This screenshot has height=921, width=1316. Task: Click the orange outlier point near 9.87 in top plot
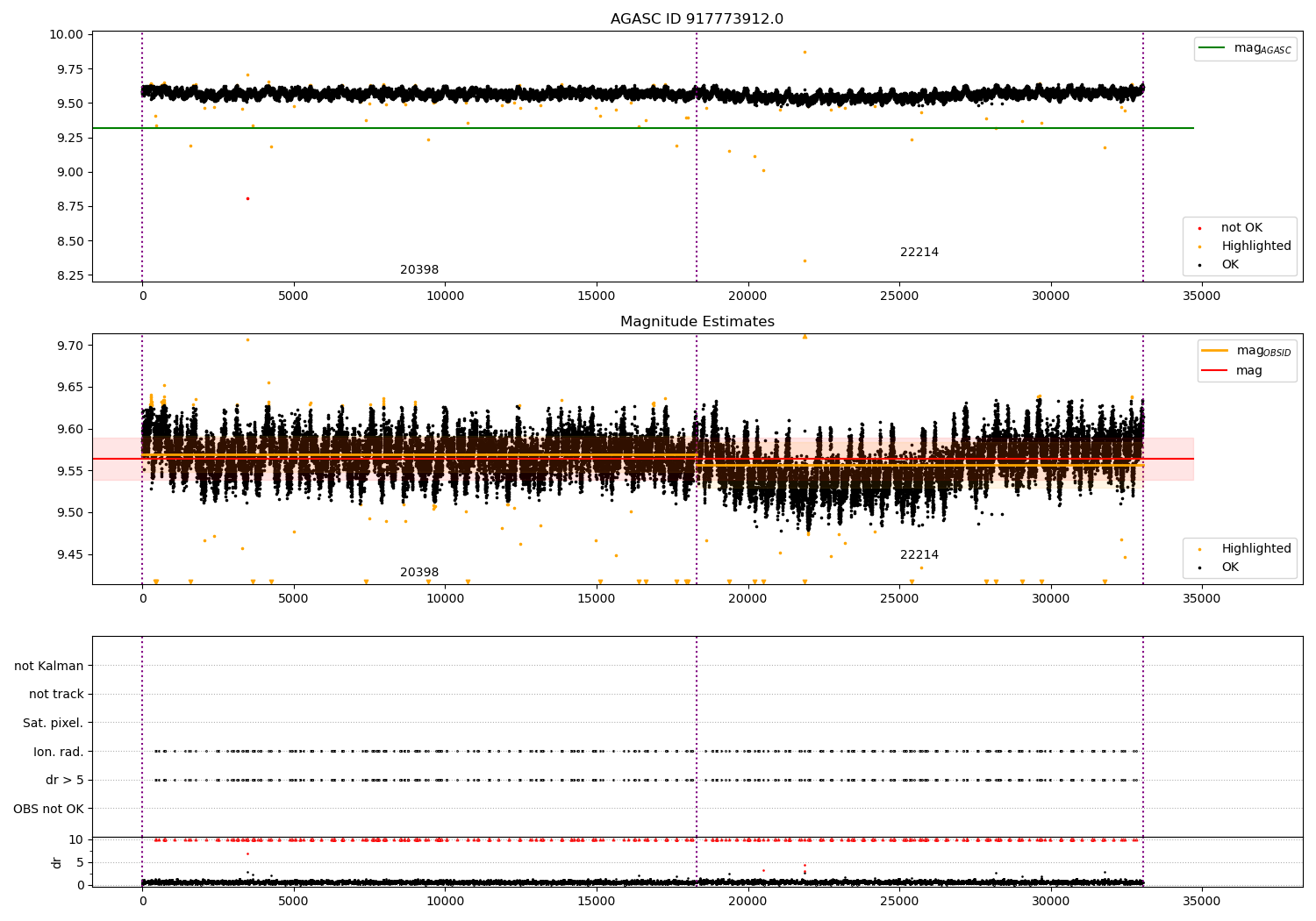pyautogui.click(x=805, y=52)
